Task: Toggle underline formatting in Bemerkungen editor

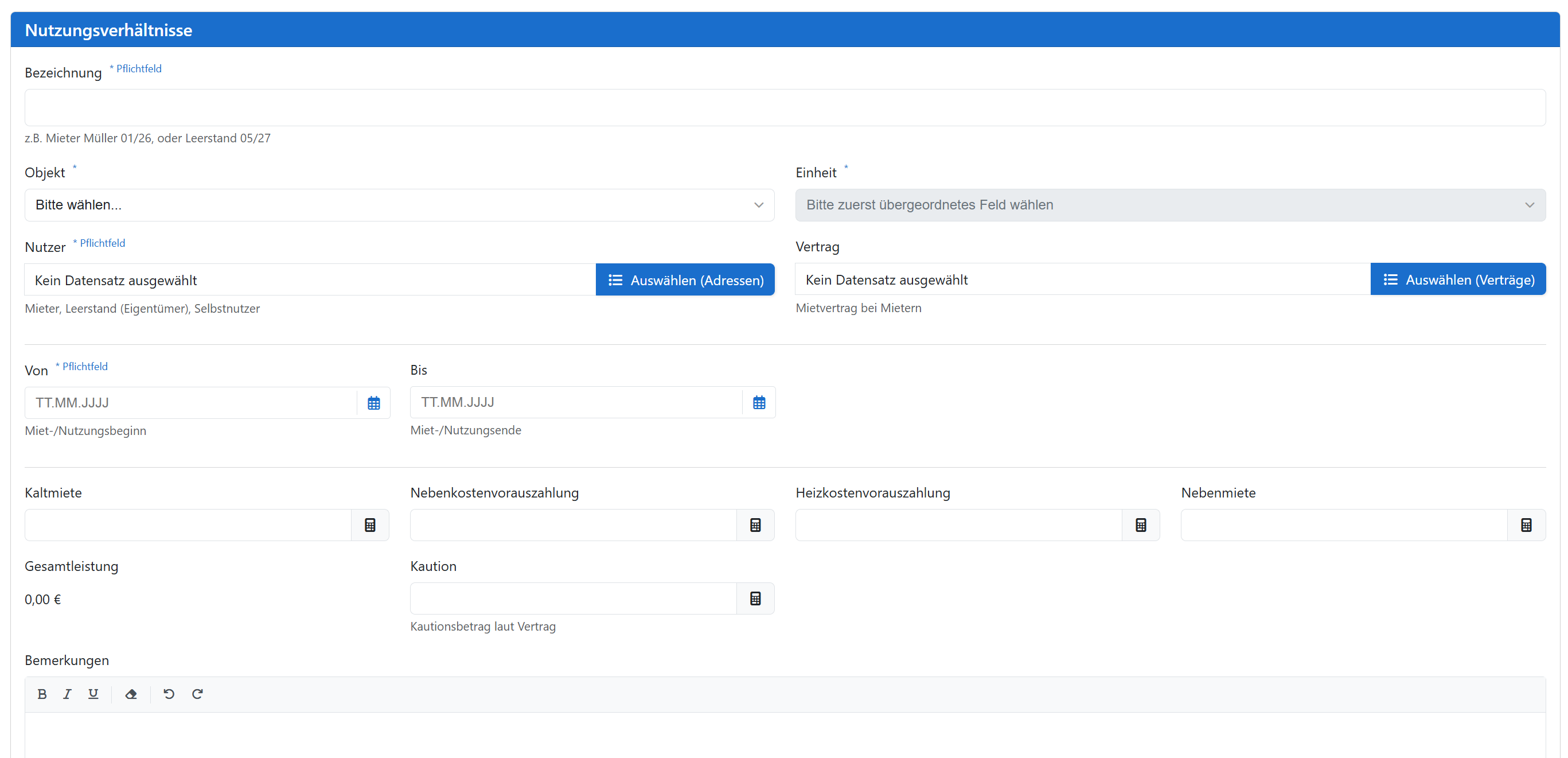Action: [x=92, y=694]
